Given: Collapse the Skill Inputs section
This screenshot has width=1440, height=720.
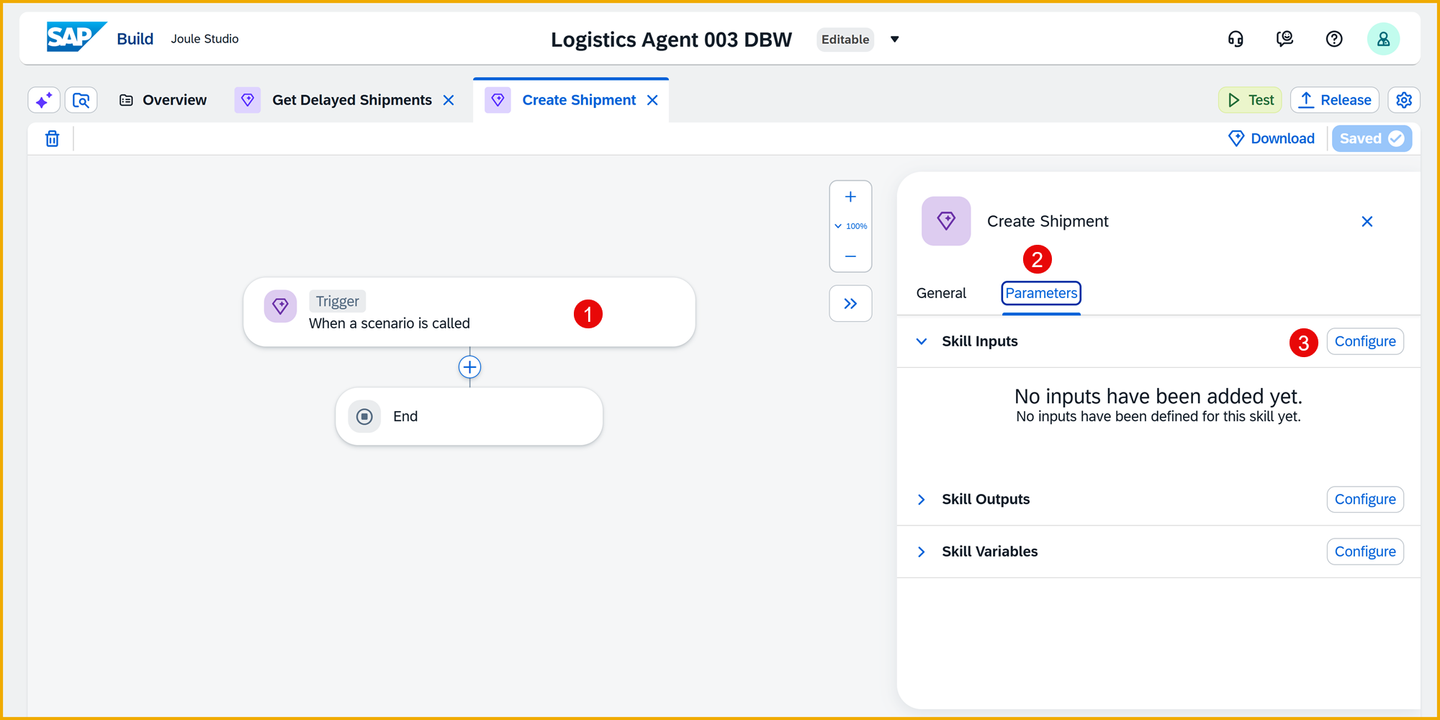Looking at the screenshot, I should tap(921, 341).
